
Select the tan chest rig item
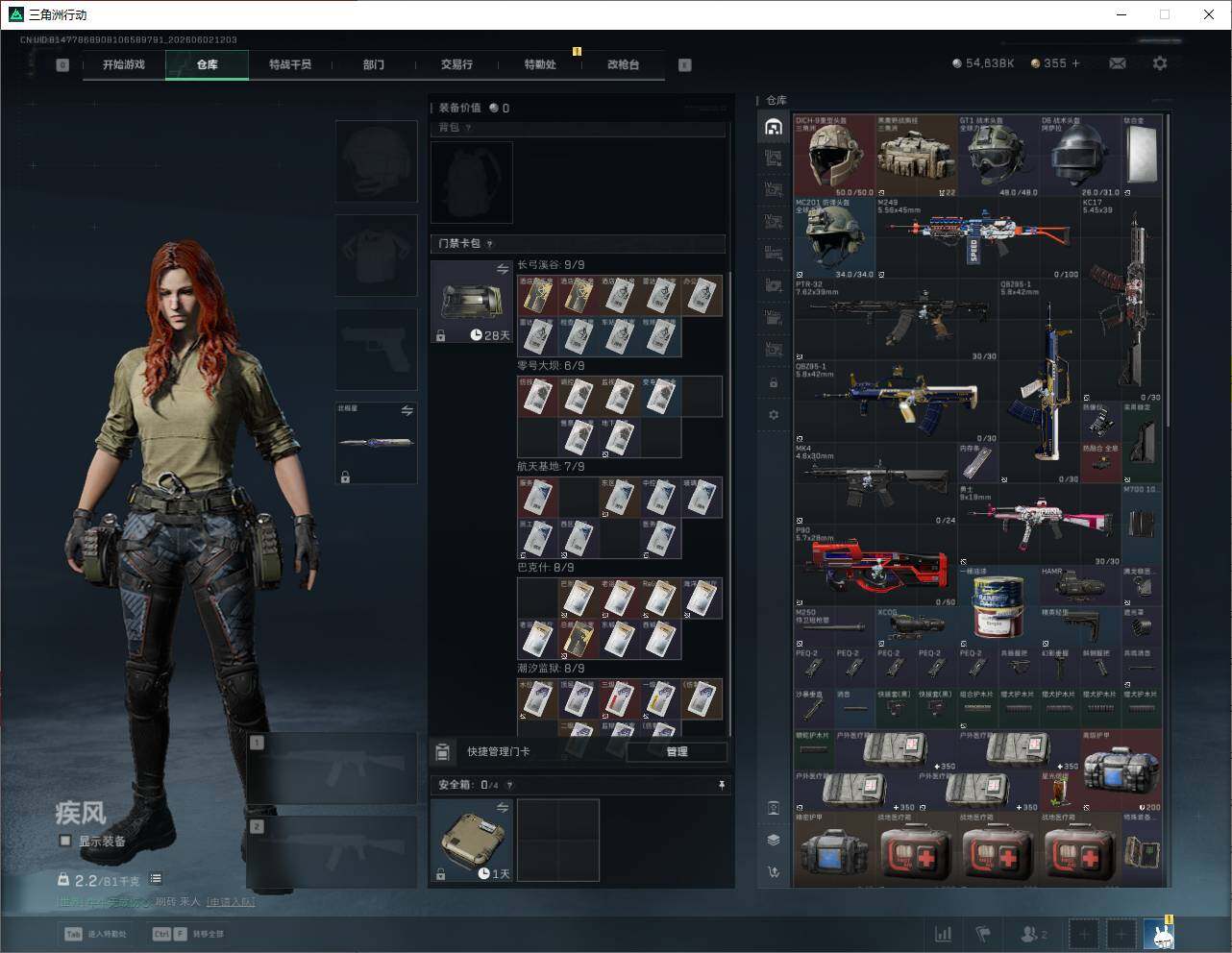916,157
